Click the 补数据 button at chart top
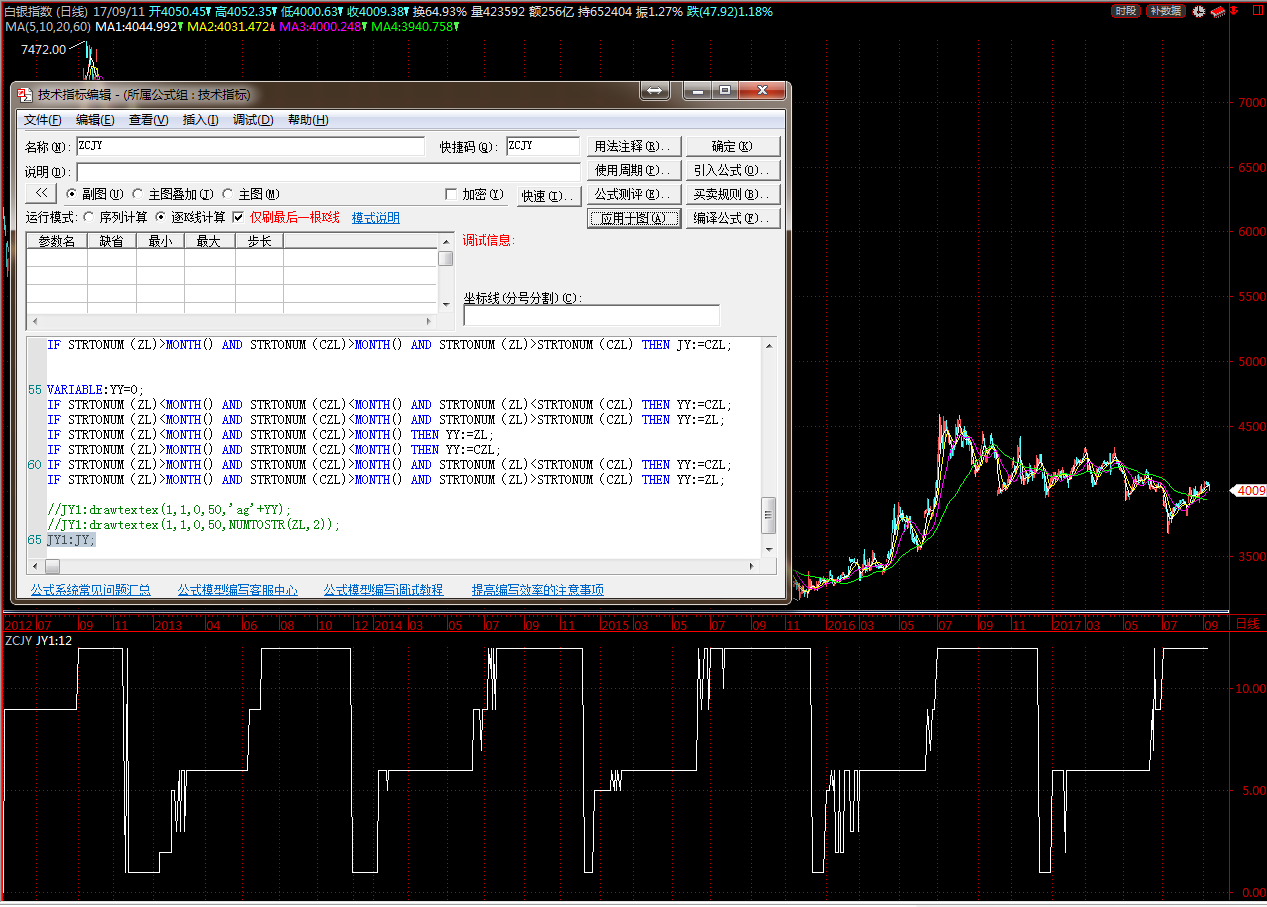Viewport: 1267px width, 907px height. 1165,11
